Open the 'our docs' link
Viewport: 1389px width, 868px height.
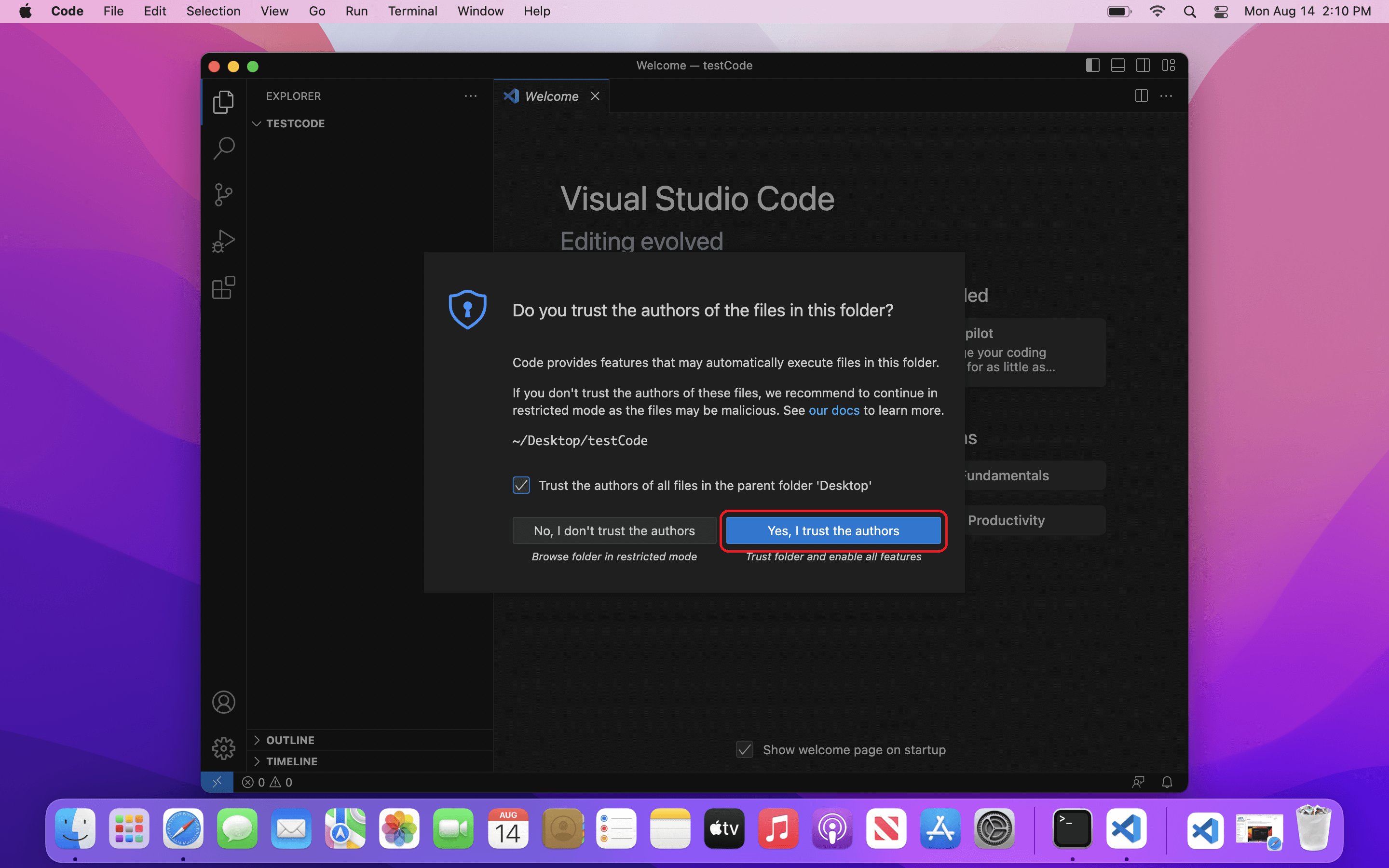[x=833, y=410]
